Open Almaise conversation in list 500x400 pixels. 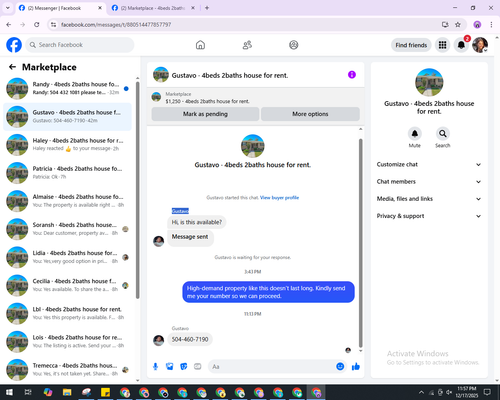[x=67, y=201]
